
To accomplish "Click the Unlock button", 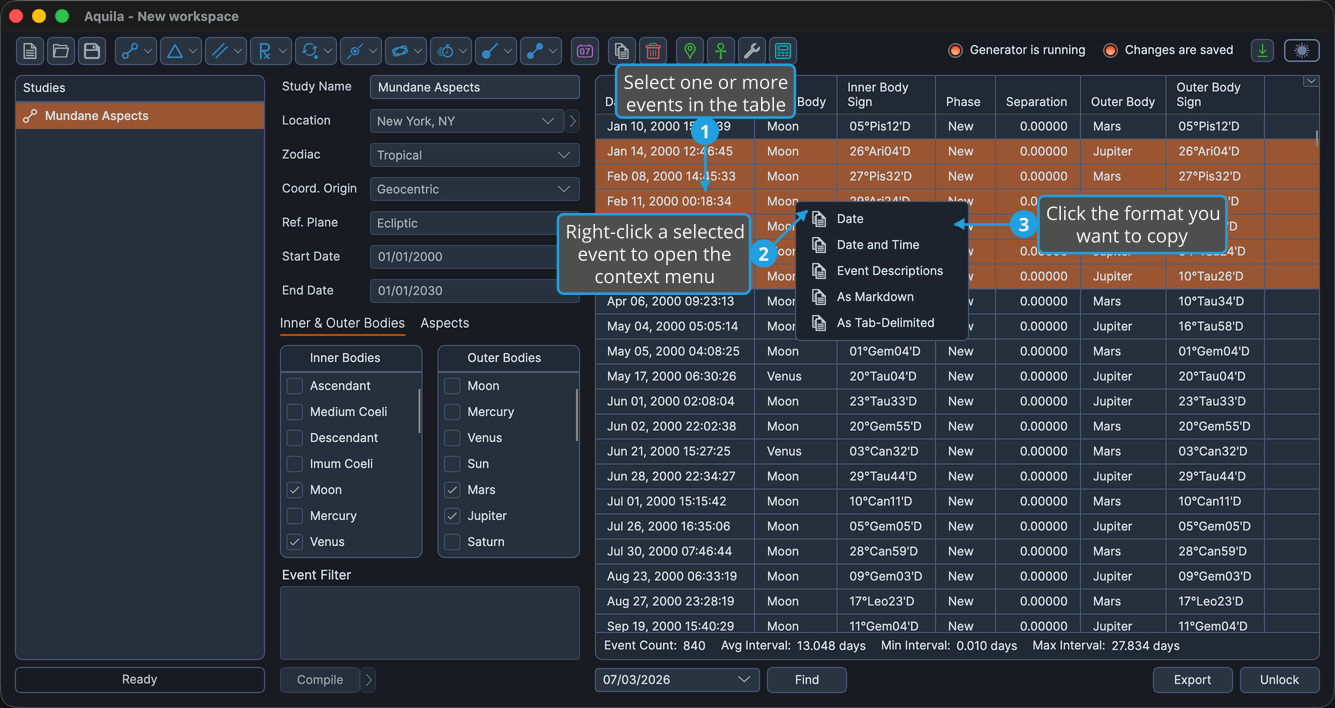I will click(1279, 680).
